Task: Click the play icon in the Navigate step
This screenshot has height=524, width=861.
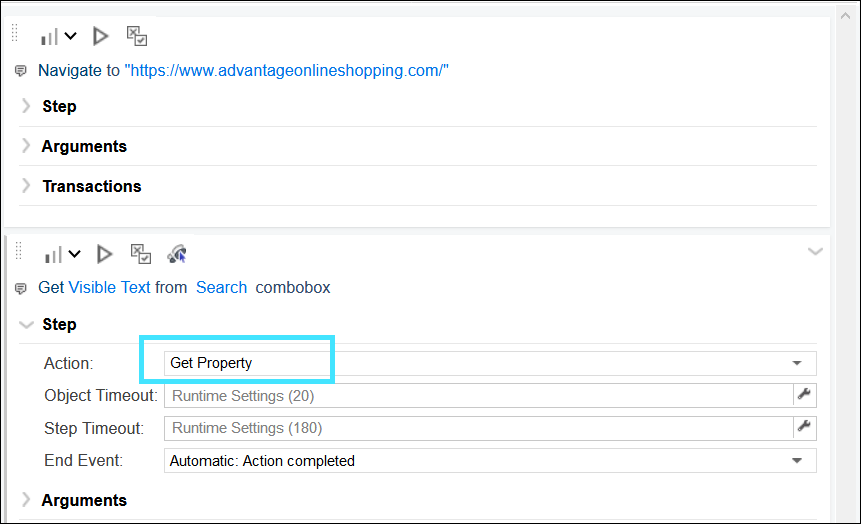Action: click(x=100, y=36)
